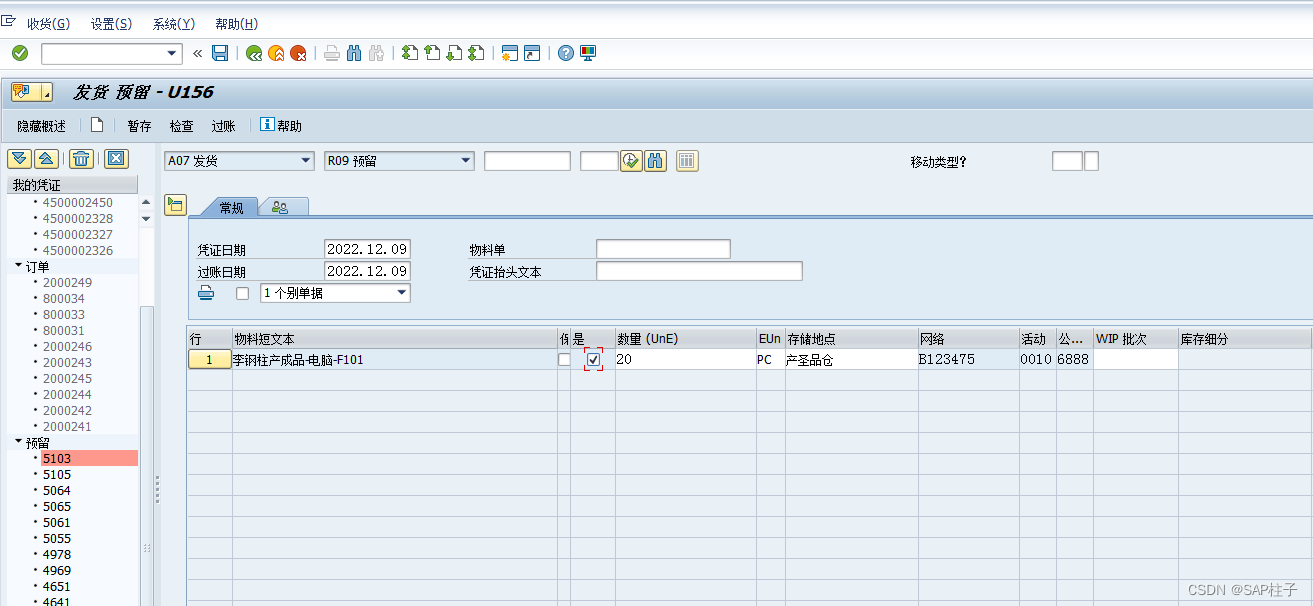The height and width of the screenshot is (606, 1313).
Task: Click the 过账 post button
Action: (223, 126)
